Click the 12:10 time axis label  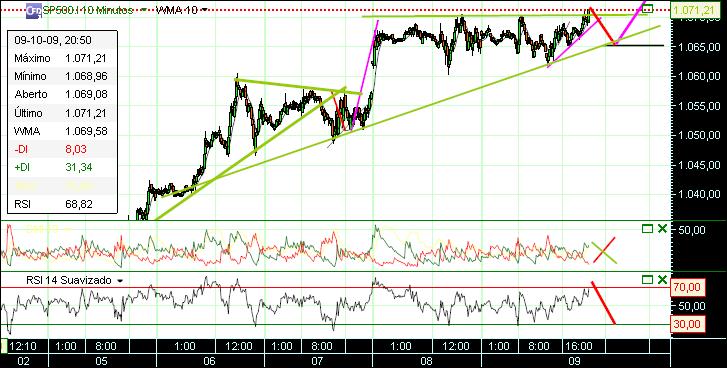tap(23, 346)
